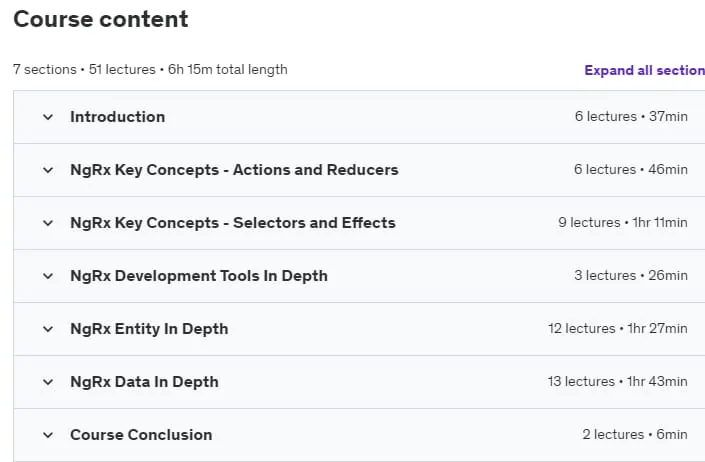Expand chevron next to NgRx Entity In Depth
The image size is (705, 462).
tap(48, 329)
